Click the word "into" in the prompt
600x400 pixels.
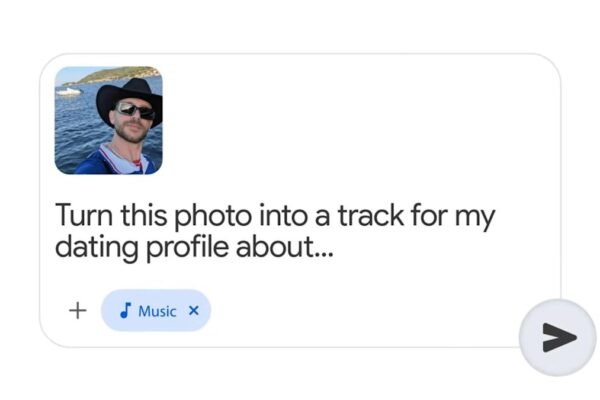285,216
